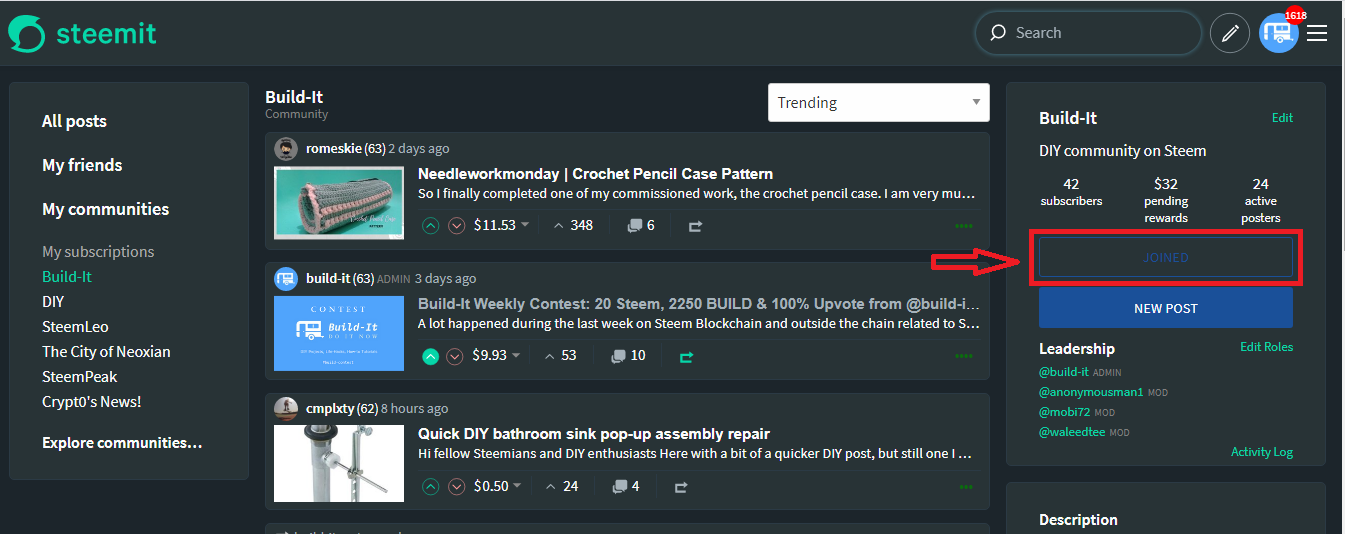The height and width of the screenshot is (534, 1345).
Task: Select All posts in the sidebar
Action: point(74,121)
